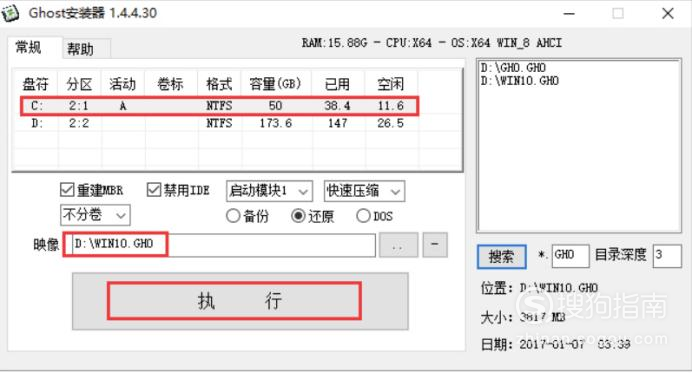Click the 活动 column header

coord(123,84)
